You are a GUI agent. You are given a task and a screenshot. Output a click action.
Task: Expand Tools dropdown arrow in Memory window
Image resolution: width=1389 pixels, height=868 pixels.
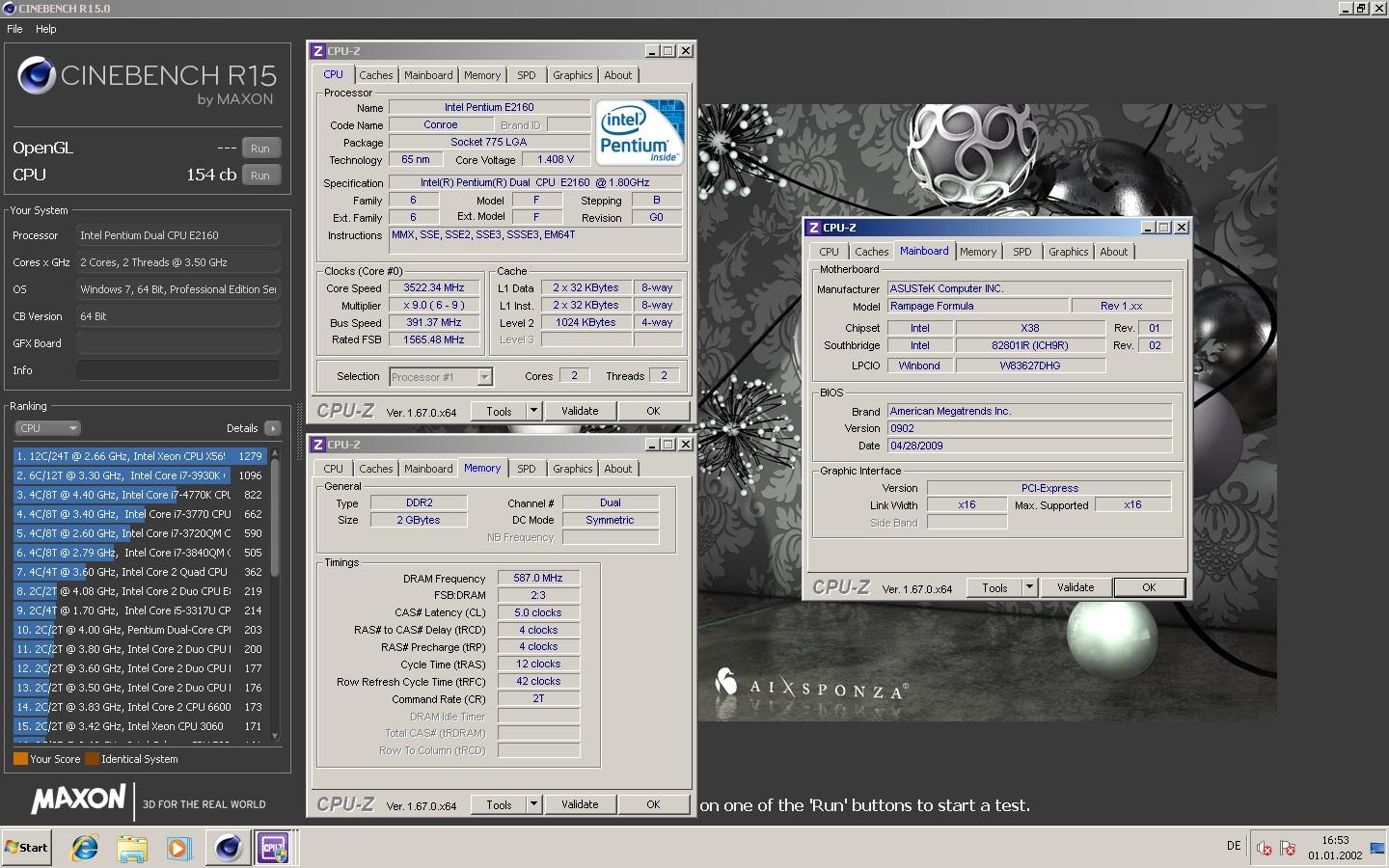point(533,804)
